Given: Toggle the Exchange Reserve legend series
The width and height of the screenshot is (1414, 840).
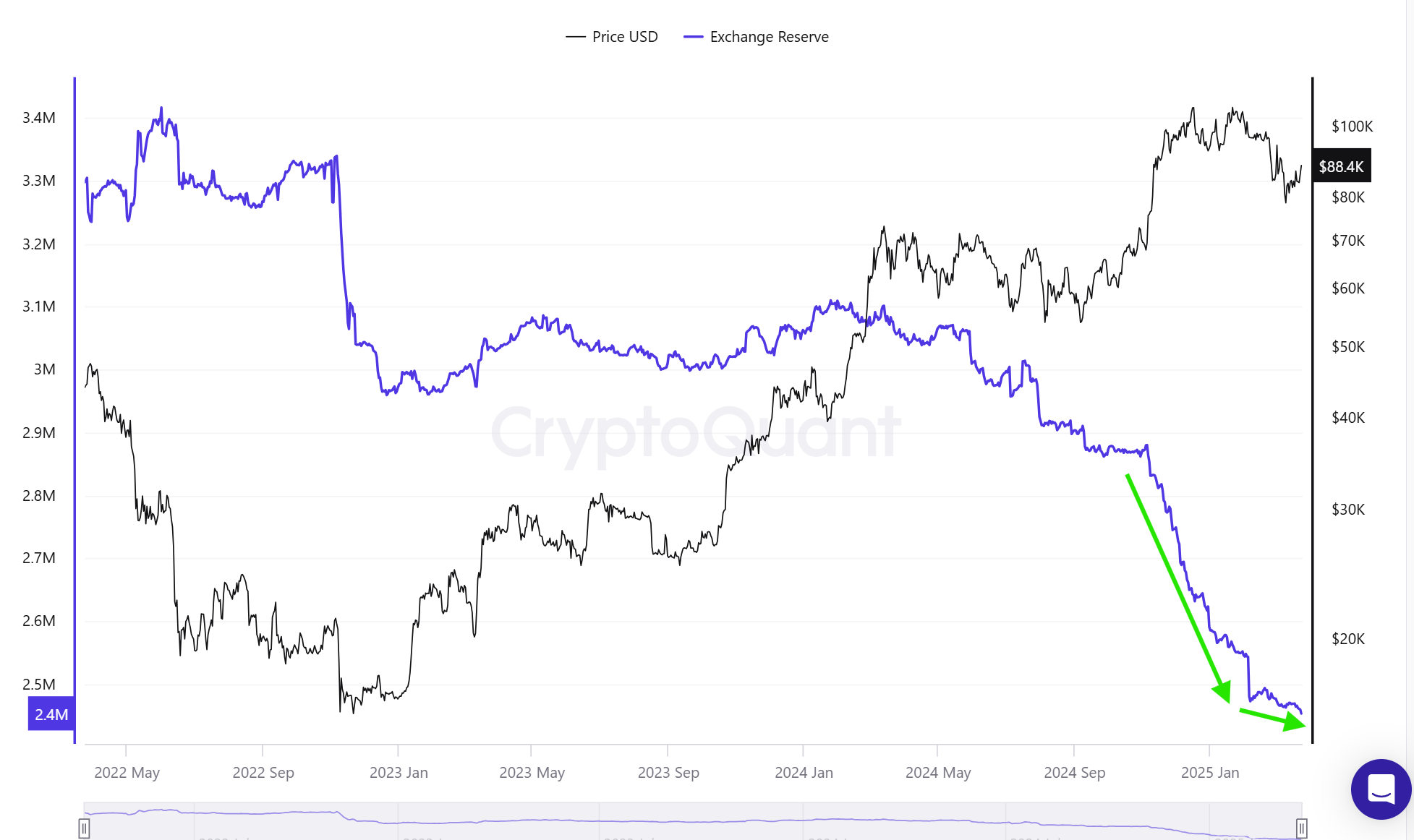Looking at the screenshot, I should 769,37.
